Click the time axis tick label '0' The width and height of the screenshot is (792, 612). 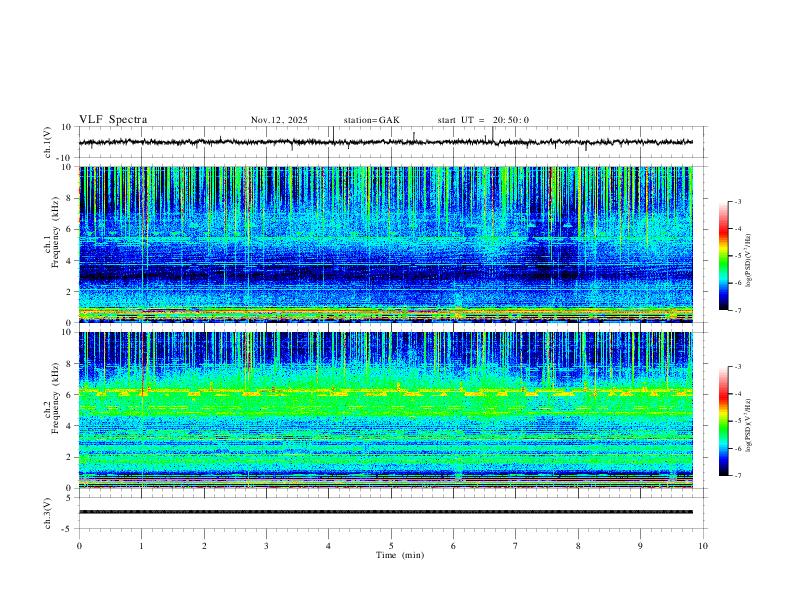coord(79,546)
